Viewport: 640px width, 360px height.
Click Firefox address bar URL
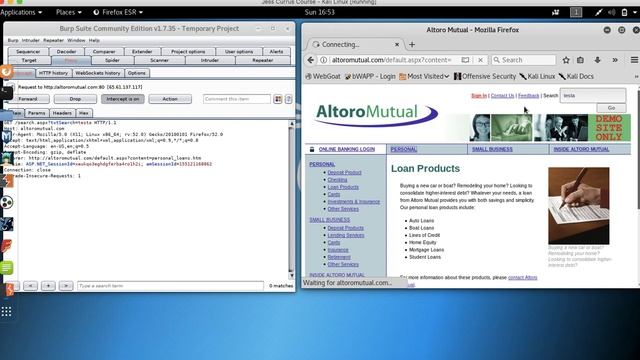(x=392, y=60)
